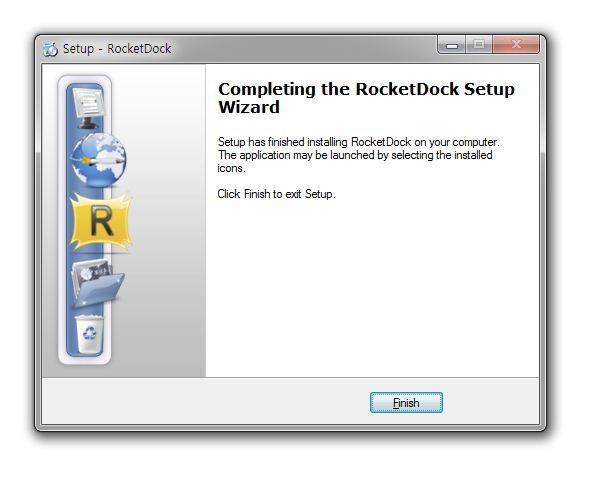Open the installer icon in the title bar
Image resolution: width=615 pixels, height=486 pixels.
pos(50,49)
